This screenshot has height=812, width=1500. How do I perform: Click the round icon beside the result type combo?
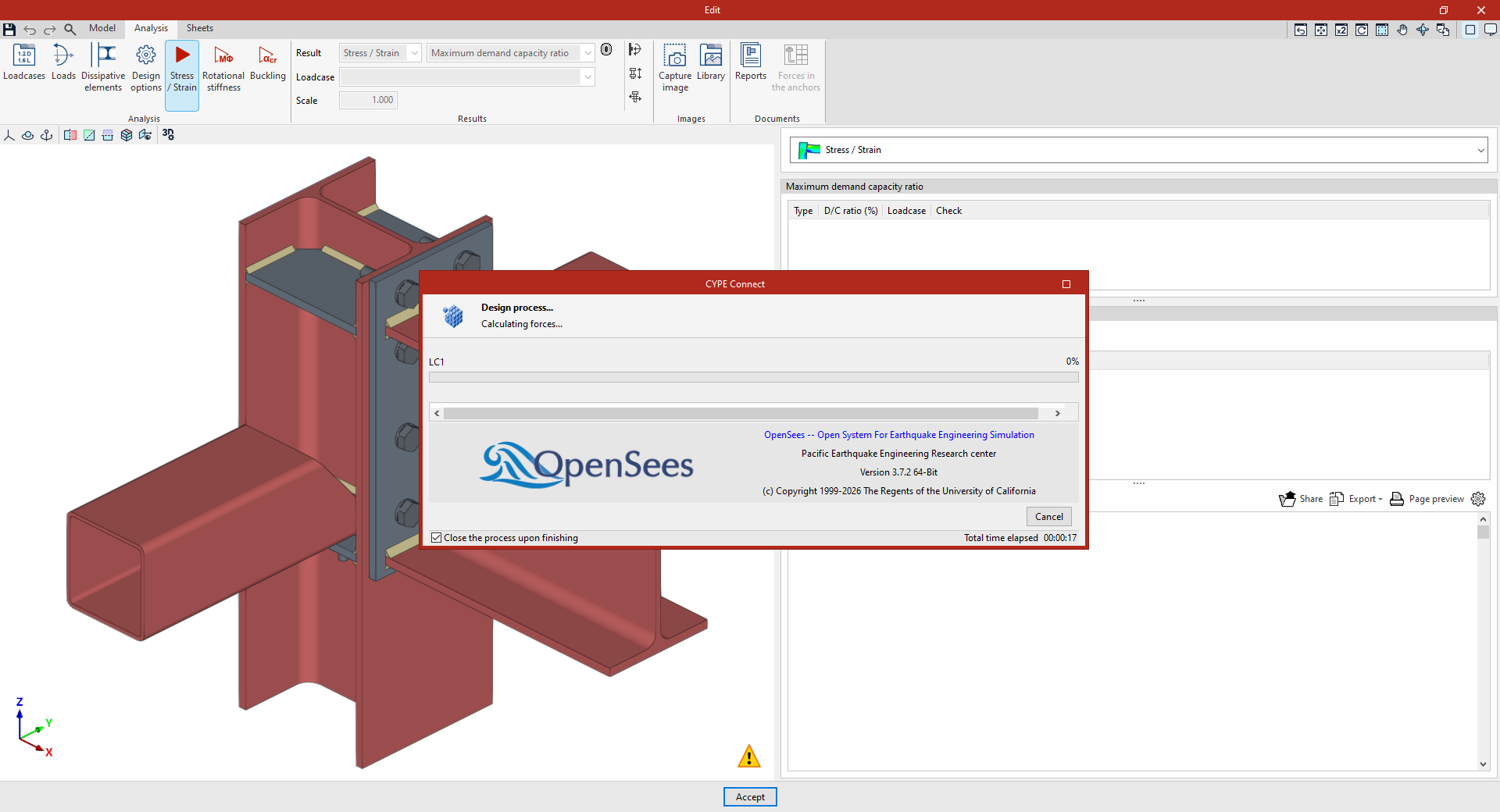606,50
